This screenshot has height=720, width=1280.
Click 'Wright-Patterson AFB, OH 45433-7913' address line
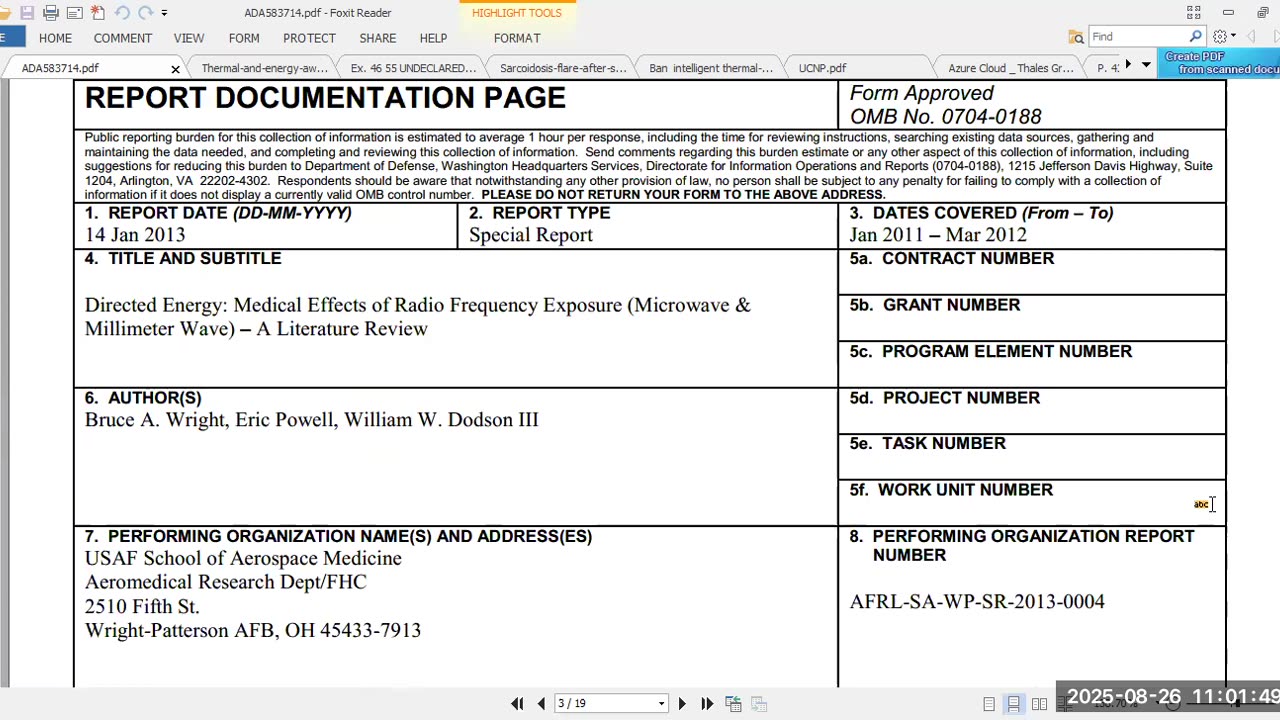click(x=253, y=631)
